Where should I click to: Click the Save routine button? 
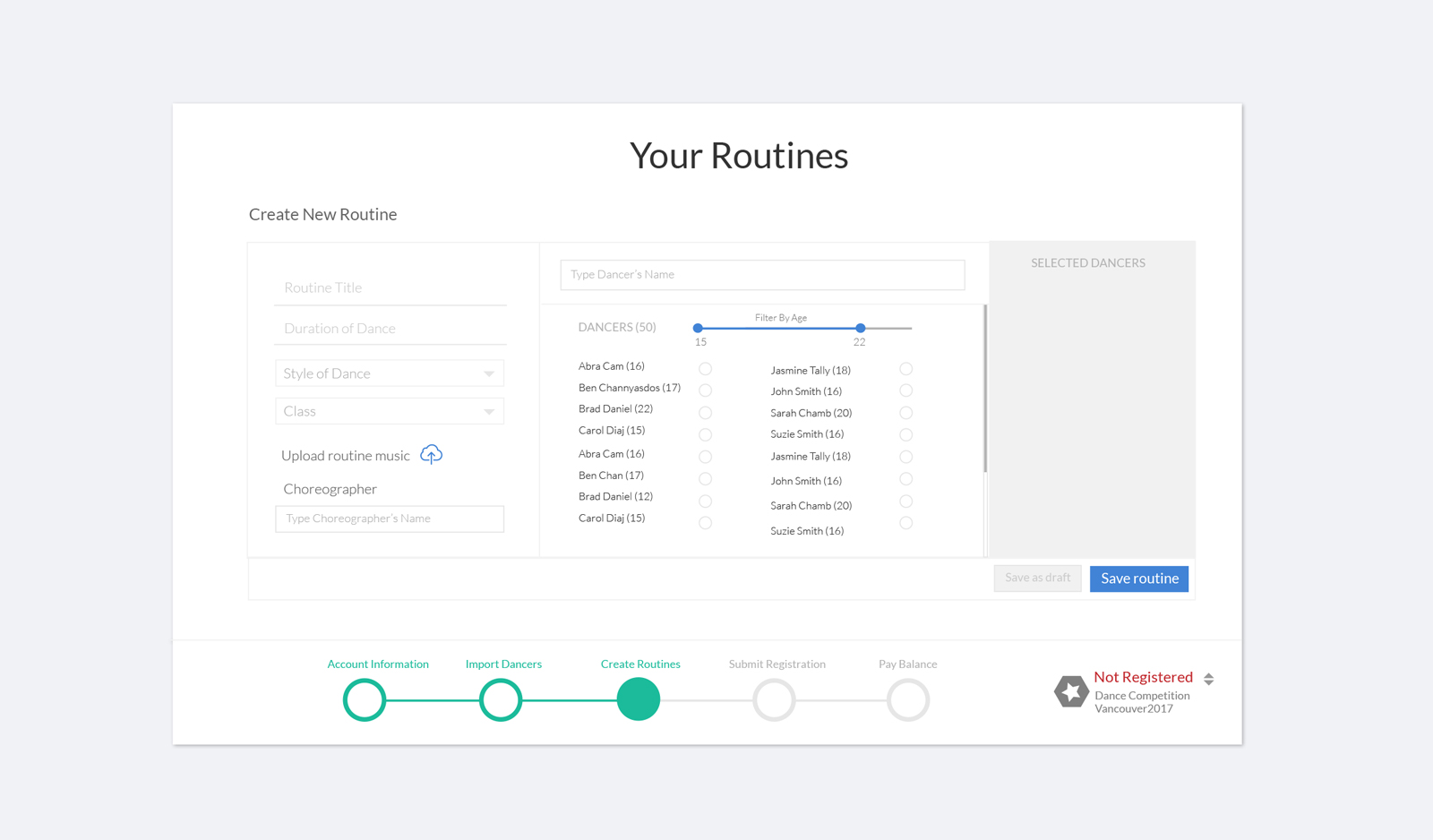[1139, 579]
